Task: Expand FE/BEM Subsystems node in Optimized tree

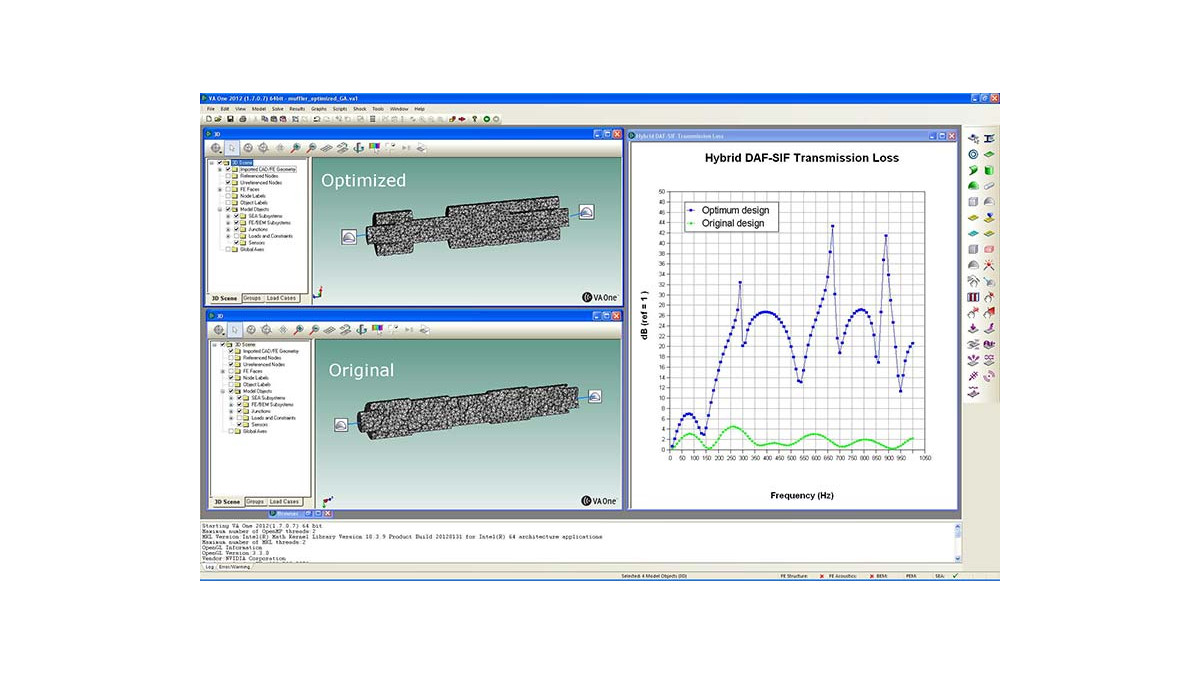Action: coord(228,223)
